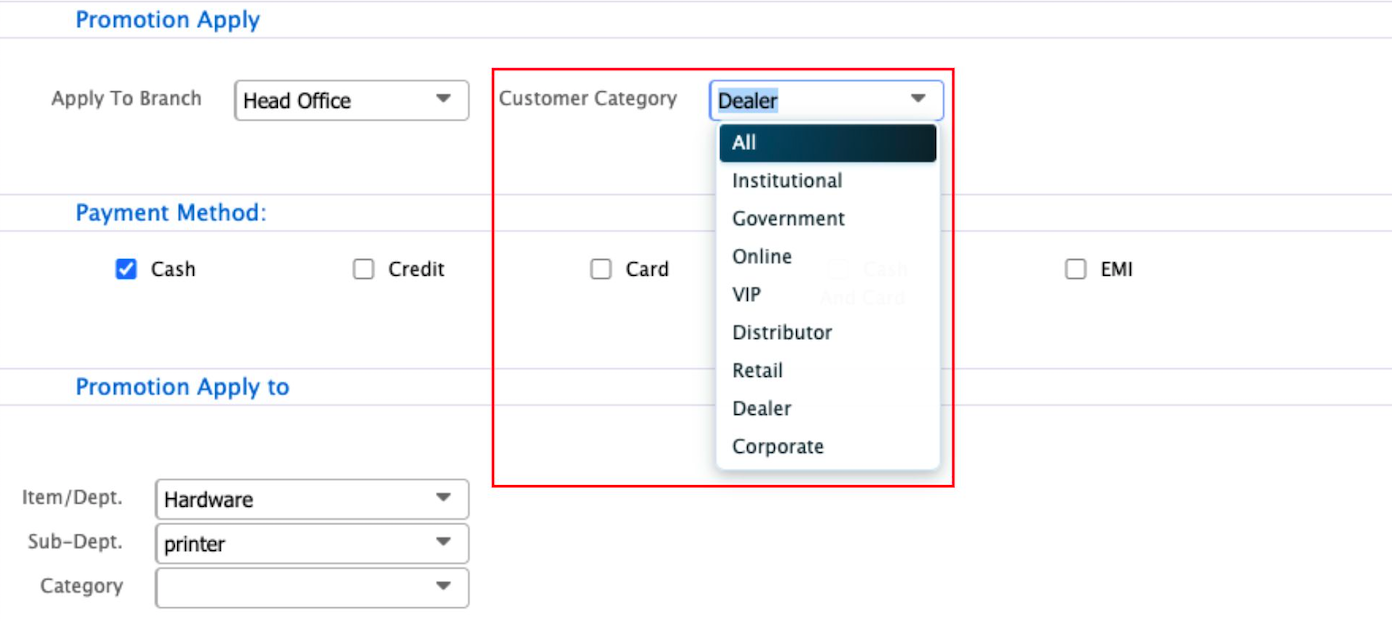The image size is (1392, 621).
Task: Tick the Card payment checkbox
Action: 601,270
